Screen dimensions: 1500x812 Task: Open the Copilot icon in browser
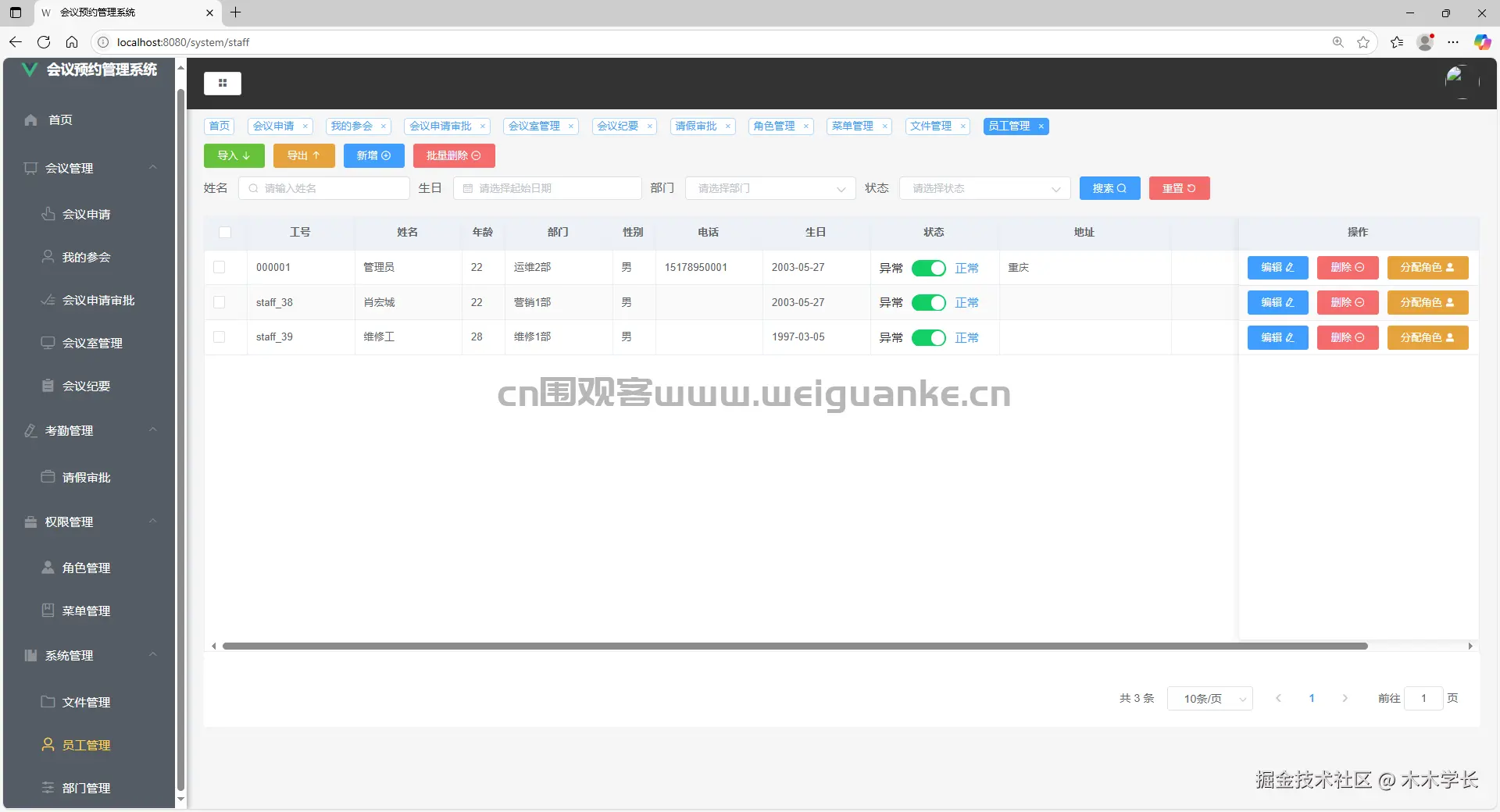[x=1482, y=42]
